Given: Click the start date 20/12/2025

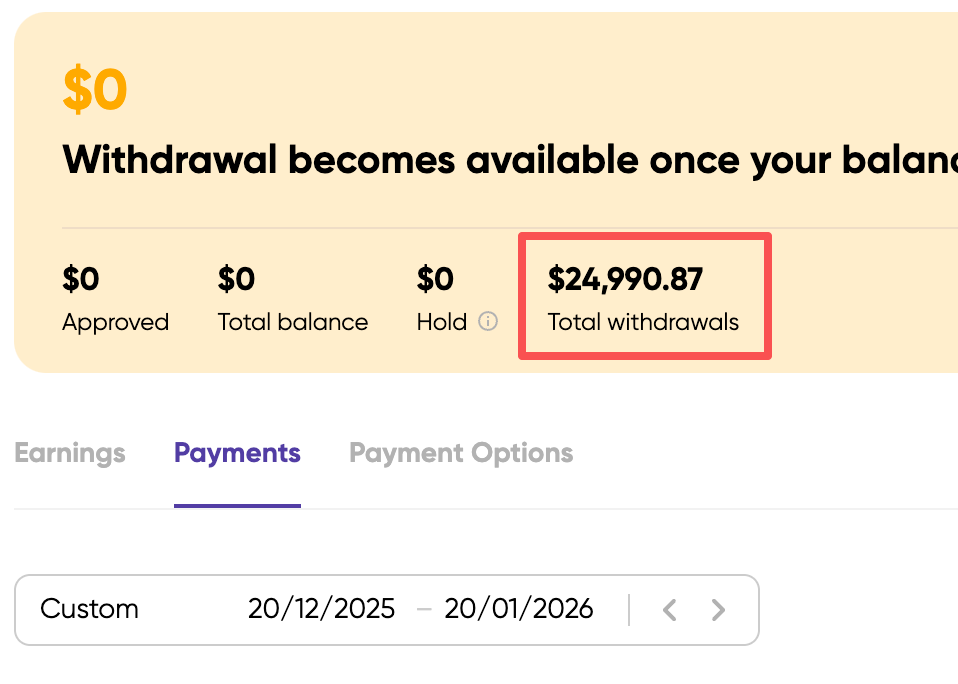Looking at the screenshot, I should pos(321,609).
